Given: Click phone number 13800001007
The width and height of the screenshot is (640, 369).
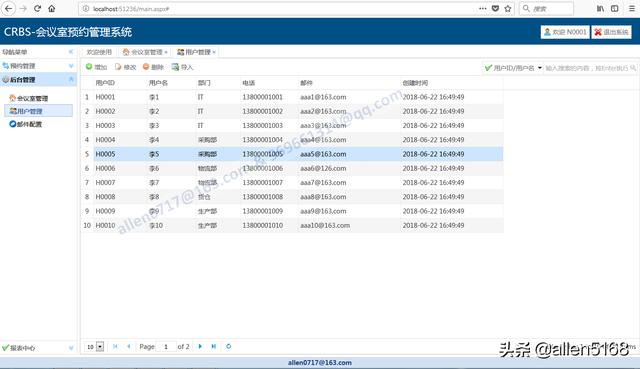Looking at the screenshot, I should click(262, 183).
